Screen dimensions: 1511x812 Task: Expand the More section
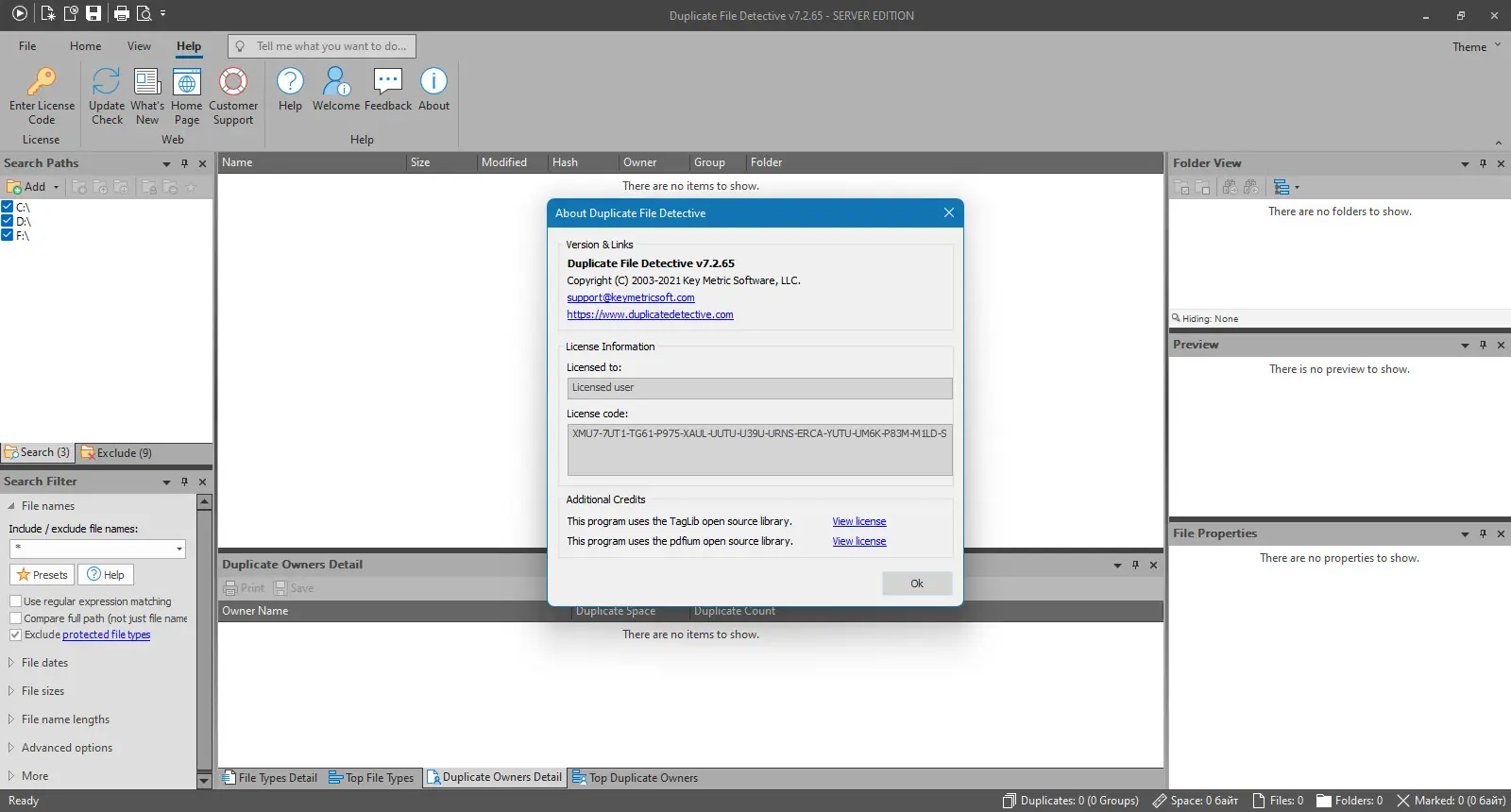pyautogui.click(x=10, y=776)
